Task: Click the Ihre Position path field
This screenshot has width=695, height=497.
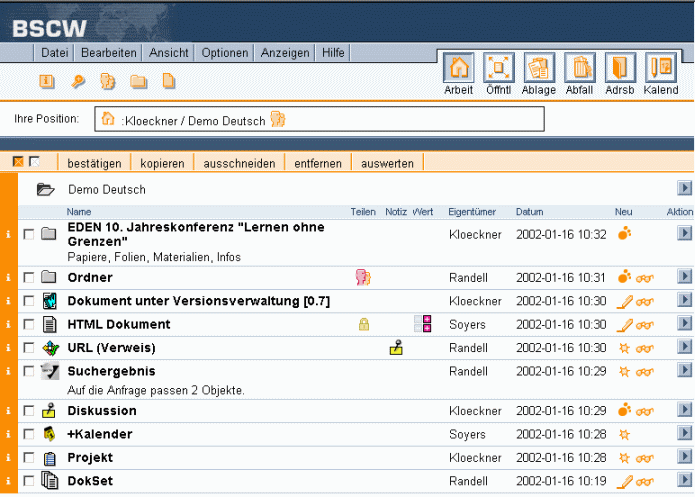Action: click(320, 120)
